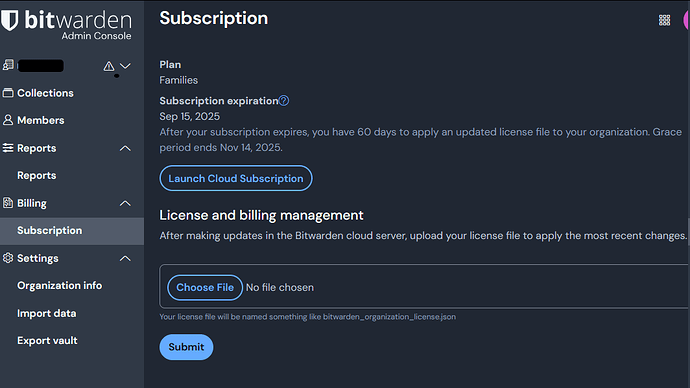Click the organization warning triangle icon
Screen dimensions: 690x388
coord(109,66)
